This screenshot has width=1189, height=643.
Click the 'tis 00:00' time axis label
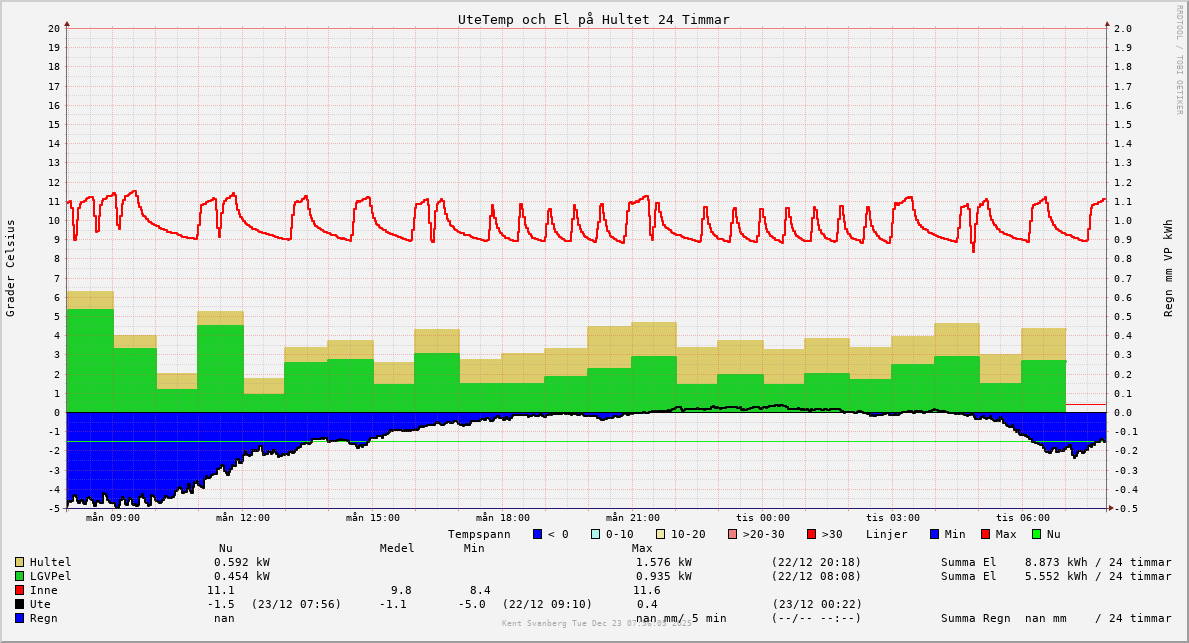pyautogui.click(x=762, y=518)
